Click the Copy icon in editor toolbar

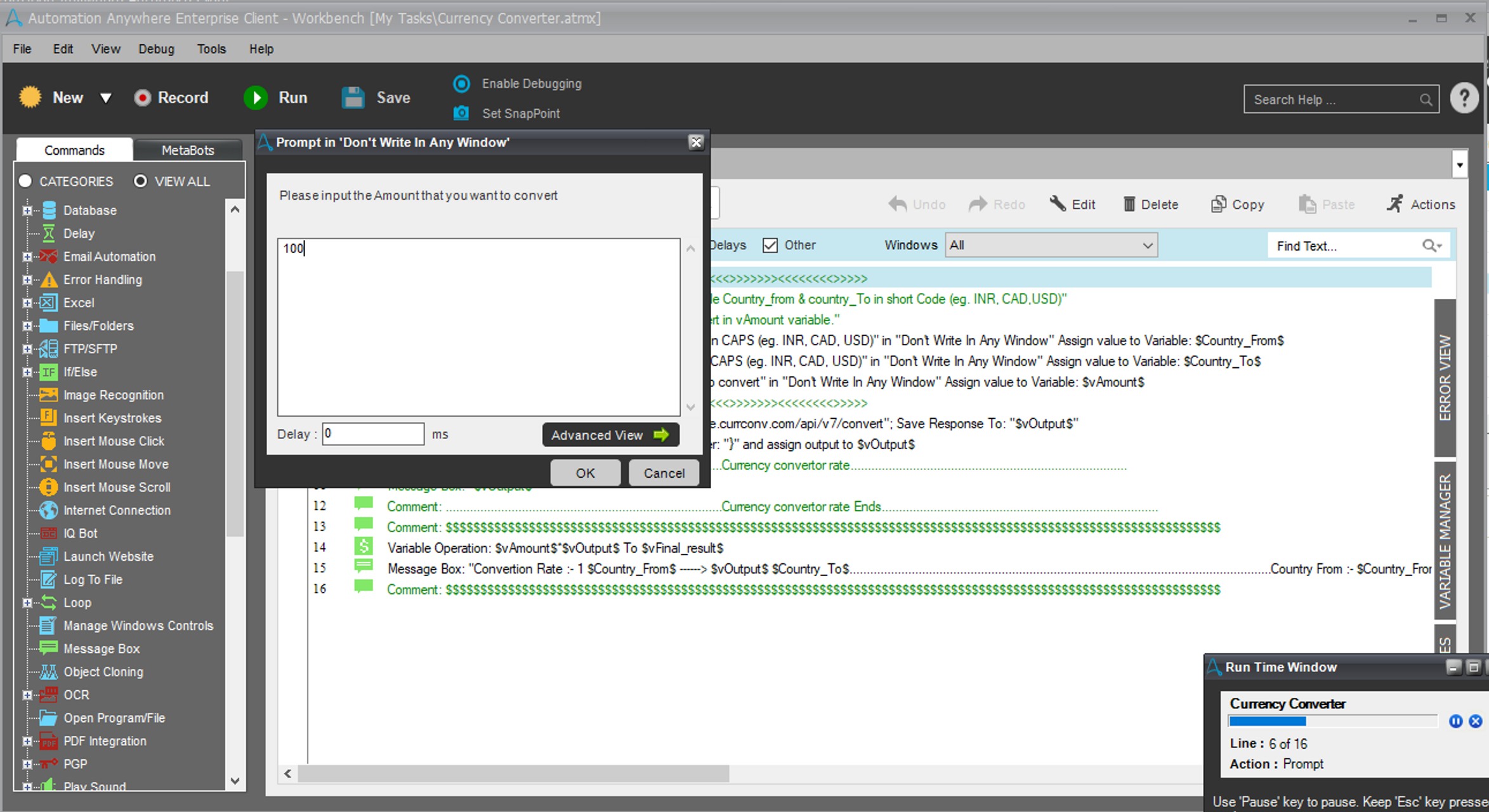pos(1218,204)
